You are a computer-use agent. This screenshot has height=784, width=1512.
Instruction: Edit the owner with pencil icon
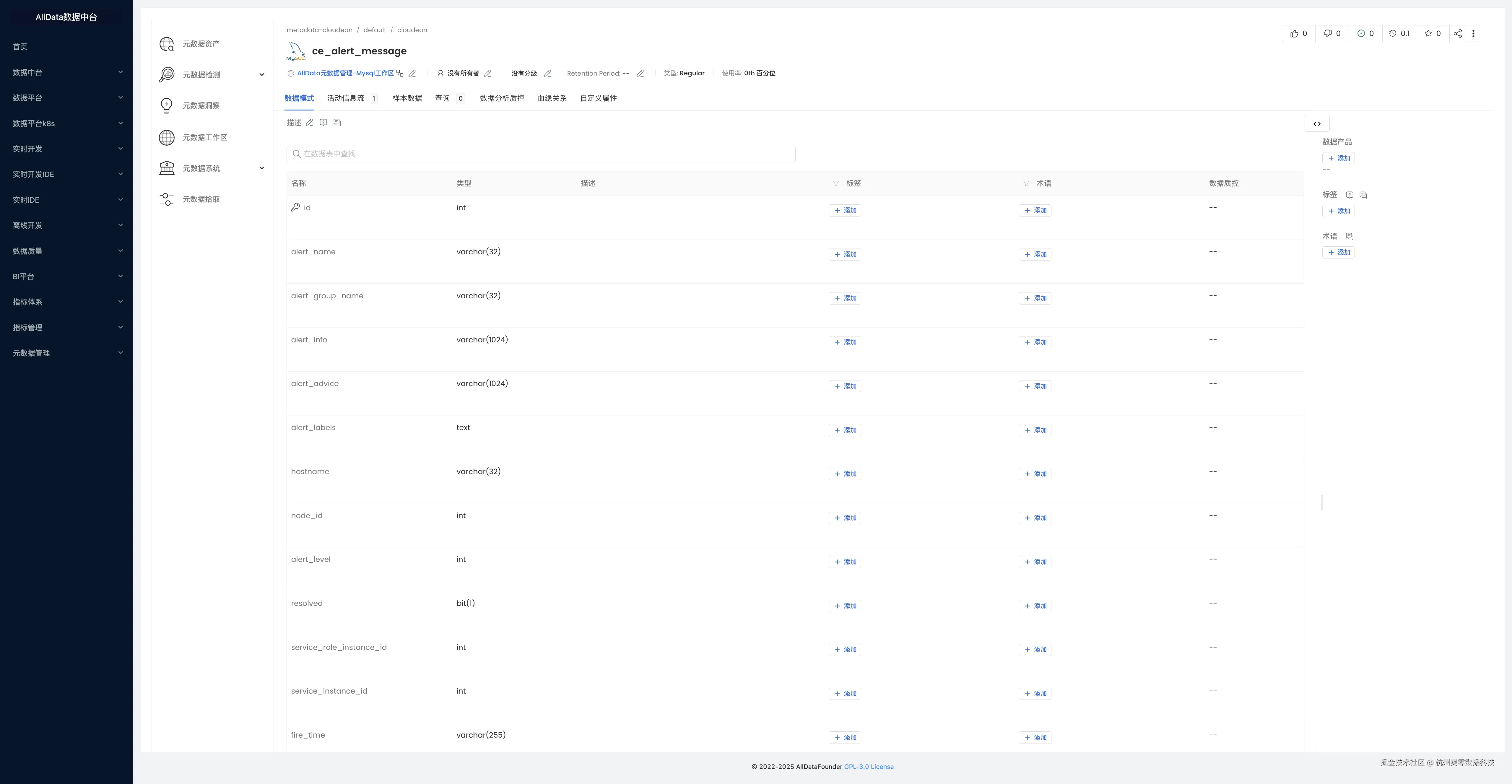click(488, 73)
